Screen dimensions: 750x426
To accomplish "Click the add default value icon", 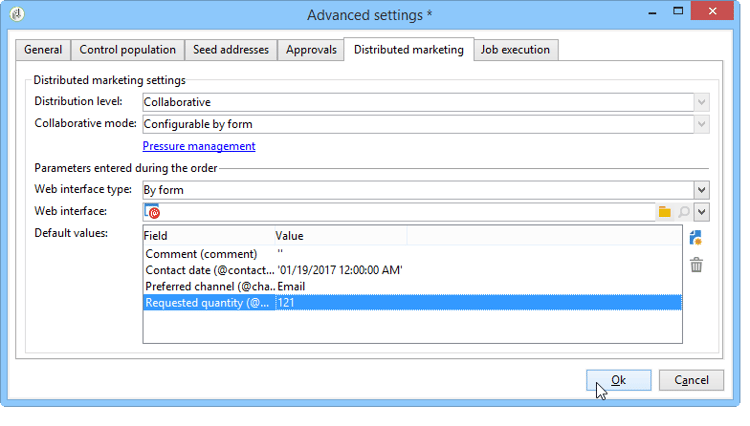I will [x=697, y=237].
